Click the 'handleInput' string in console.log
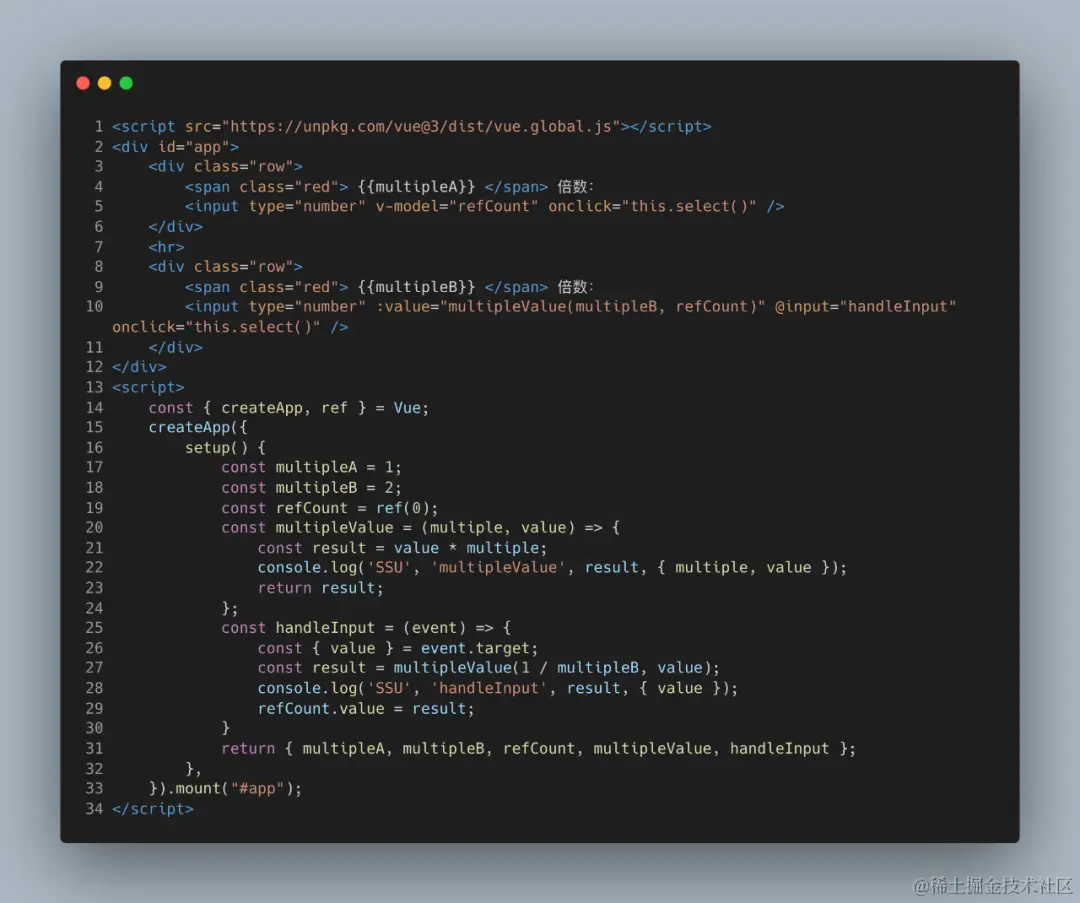1080x903 pixels. pyautogui.click(x=488, y=688)
